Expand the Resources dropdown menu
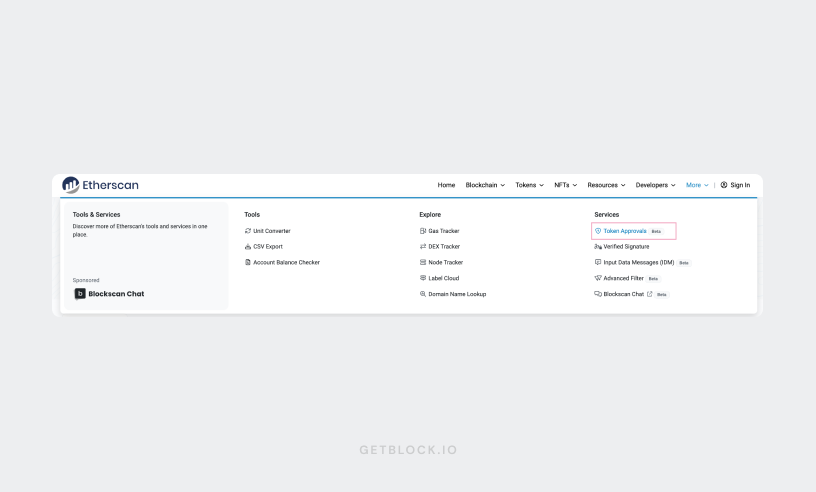 [606, 185]
